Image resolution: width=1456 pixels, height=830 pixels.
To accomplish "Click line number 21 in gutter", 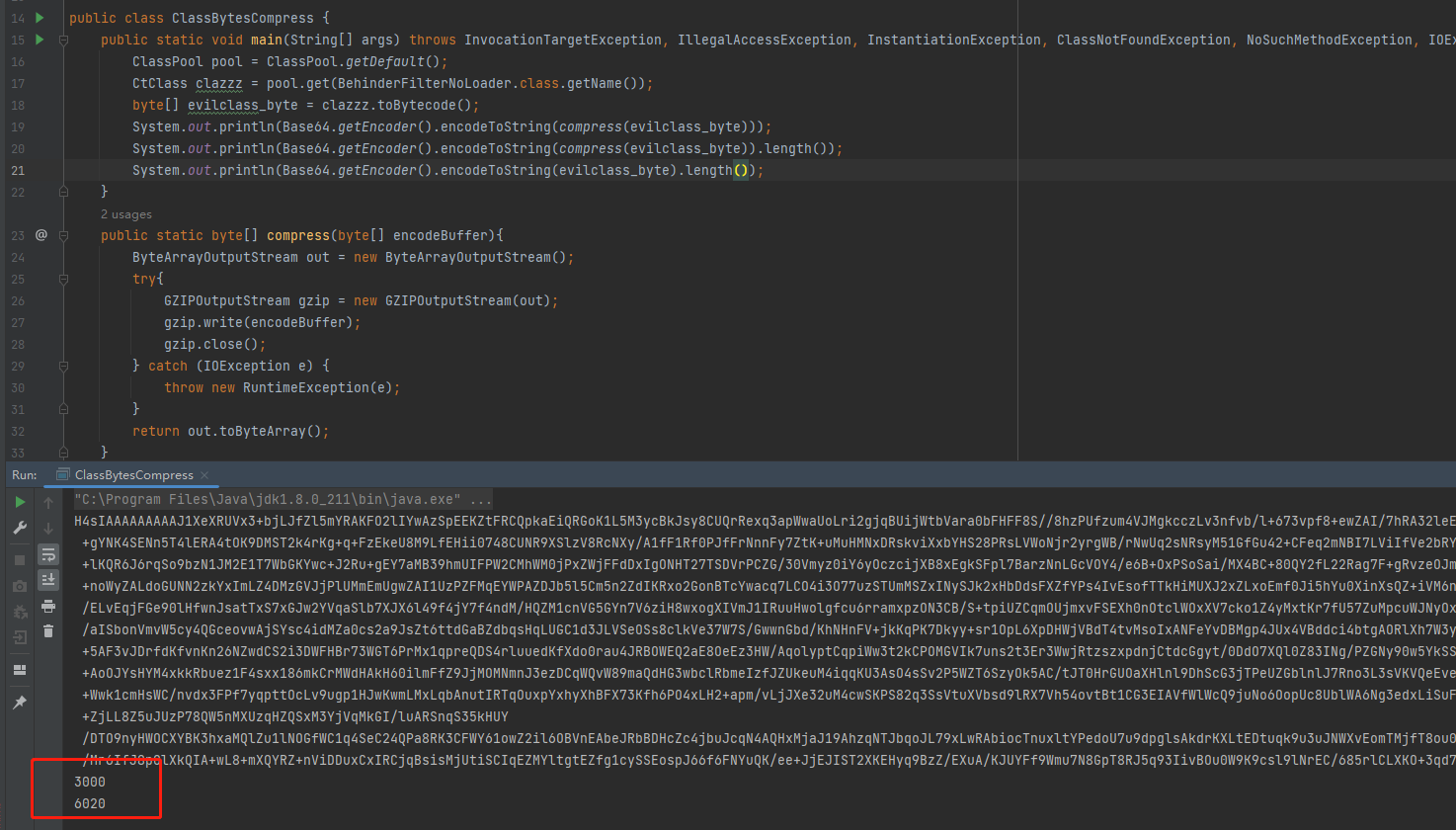I will coord(18,170).
